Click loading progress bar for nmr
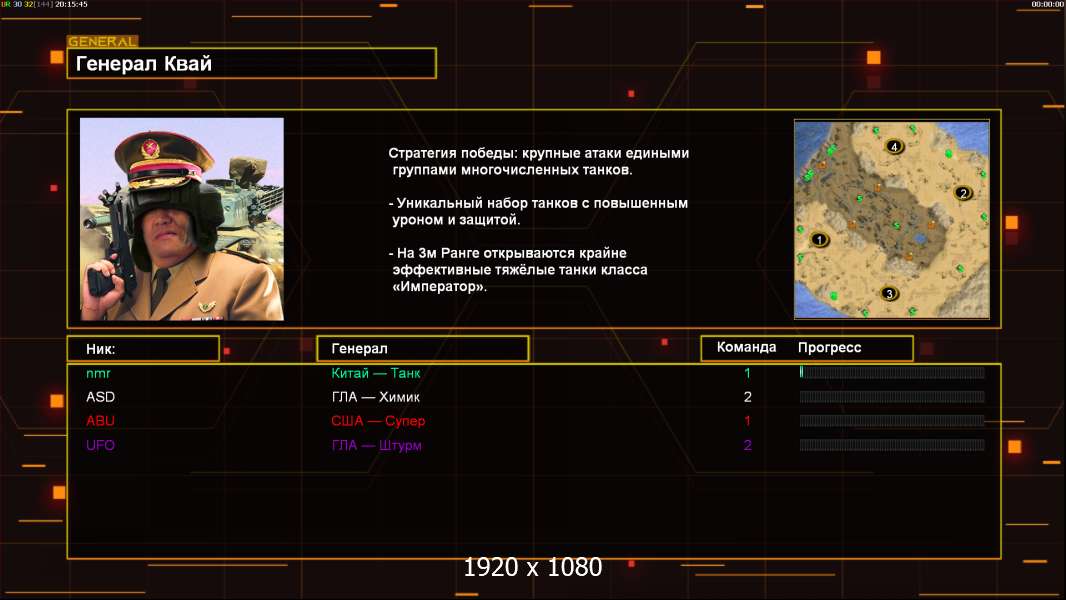1066x600 pixels. click(892, 372)
